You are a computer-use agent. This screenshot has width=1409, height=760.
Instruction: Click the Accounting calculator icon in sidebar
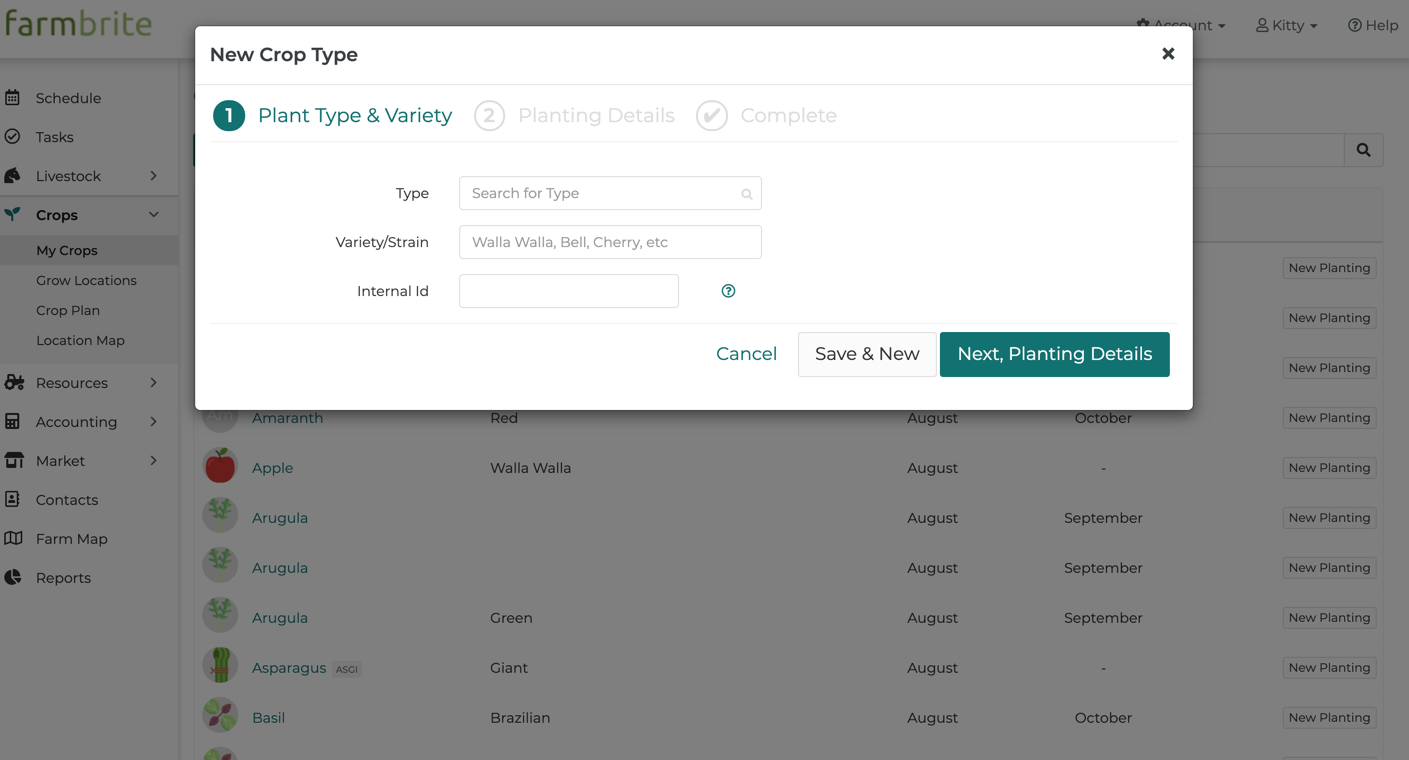(x=12, y=422)
